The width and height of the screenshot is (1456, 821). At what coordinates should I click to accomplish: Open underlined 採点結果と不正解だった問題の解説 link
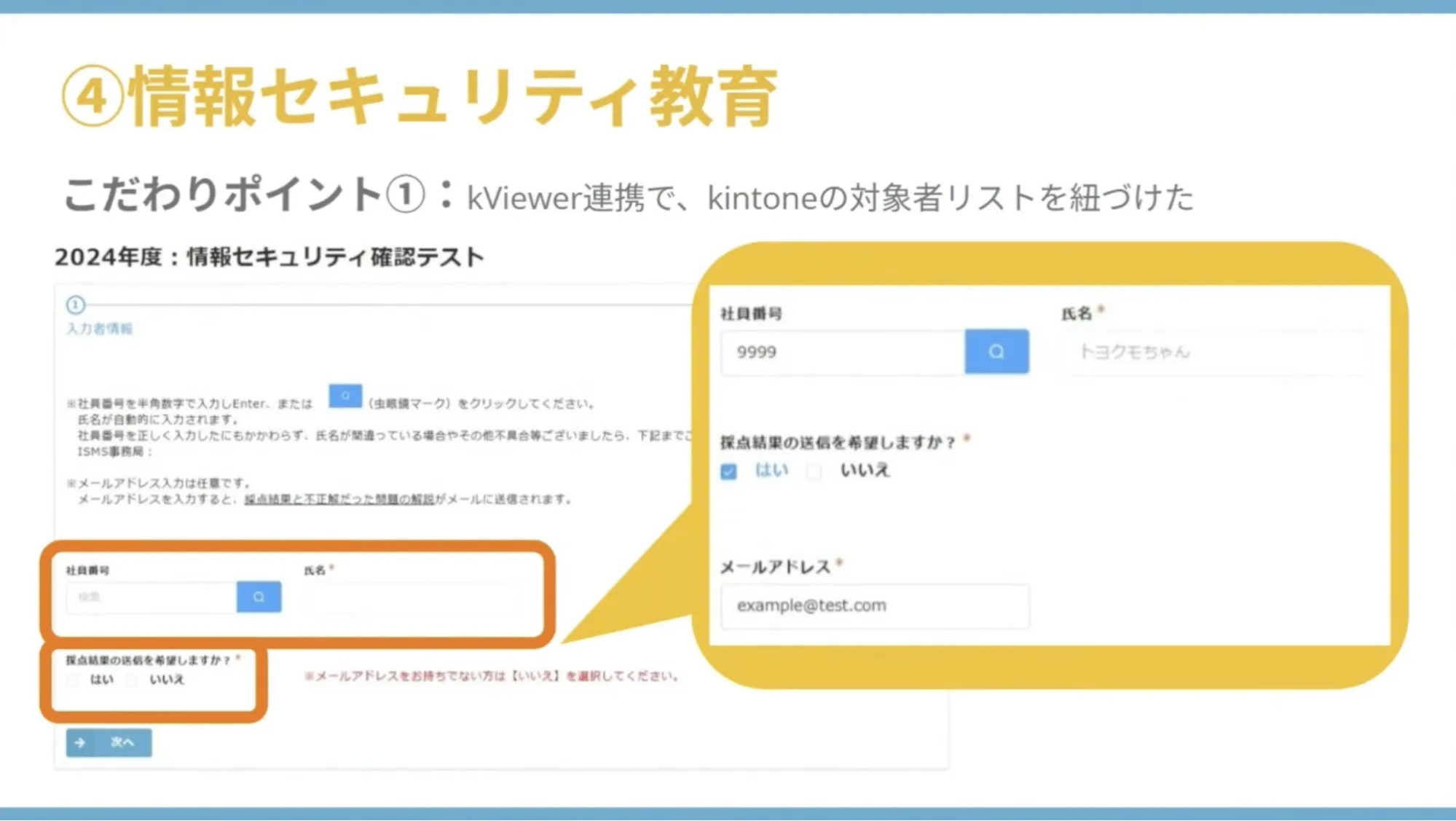[x=339, y=500]
